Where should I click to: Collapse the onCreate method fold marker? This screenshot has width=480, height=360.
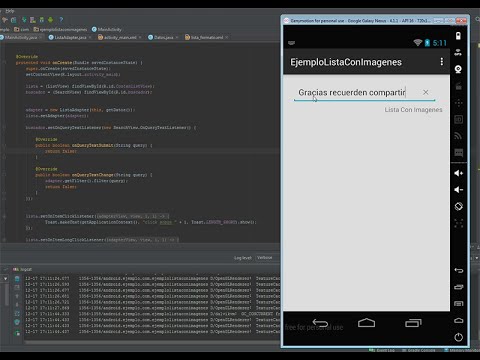pos(4,63)
